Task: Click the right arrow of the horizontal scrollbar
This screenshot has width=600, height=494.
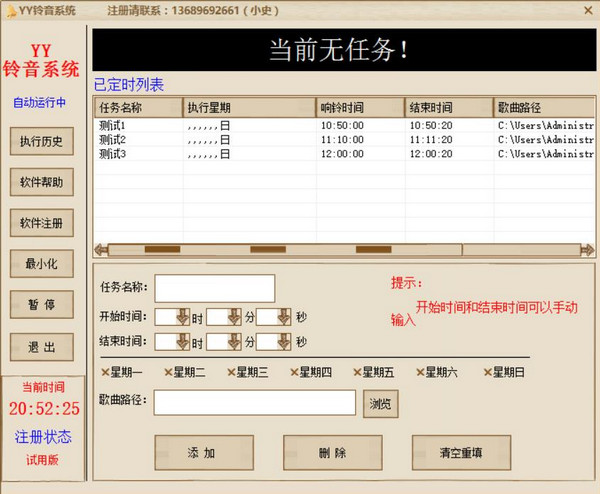Action: pos(587,250)
